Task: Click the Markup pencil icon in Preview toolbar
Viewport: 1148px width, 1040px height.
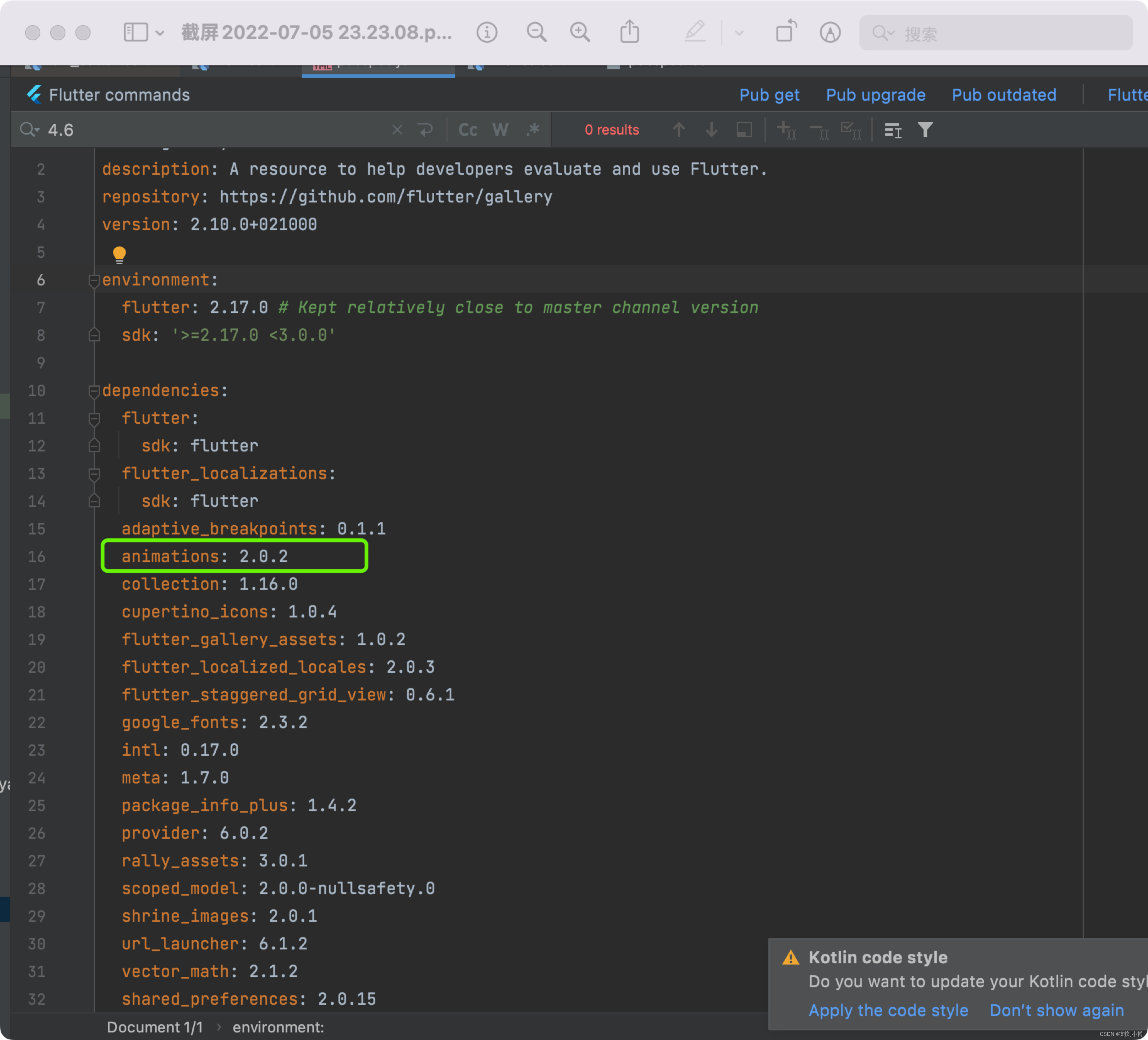Action: click(696, 32)
